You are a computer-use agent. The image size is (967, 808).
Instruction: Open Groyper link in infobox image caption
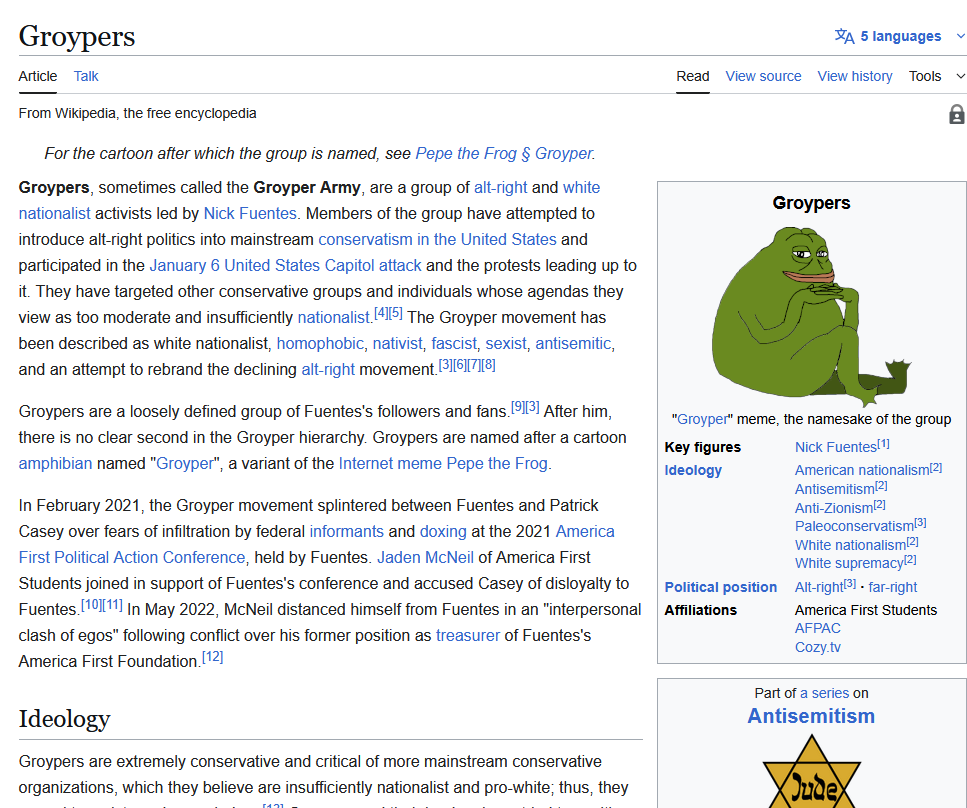(x=702, y=419)
